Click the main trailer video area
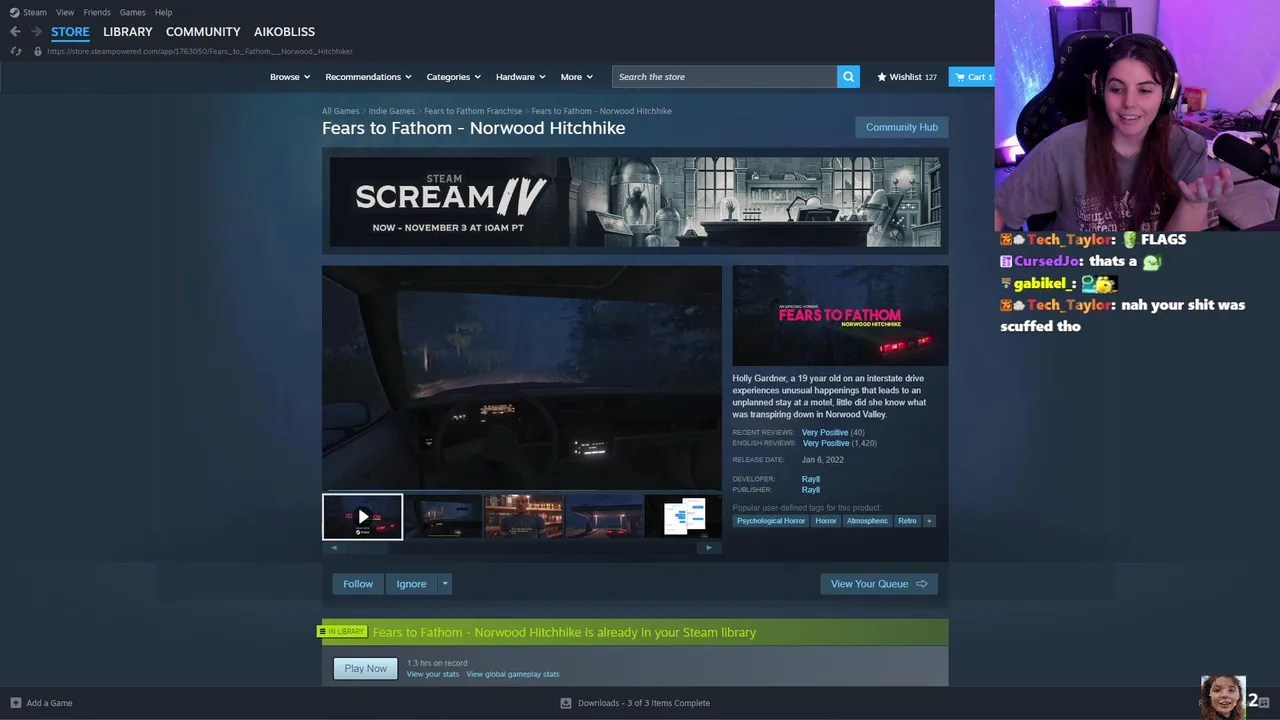This screenshot has height=720, width=1280. 521,378
